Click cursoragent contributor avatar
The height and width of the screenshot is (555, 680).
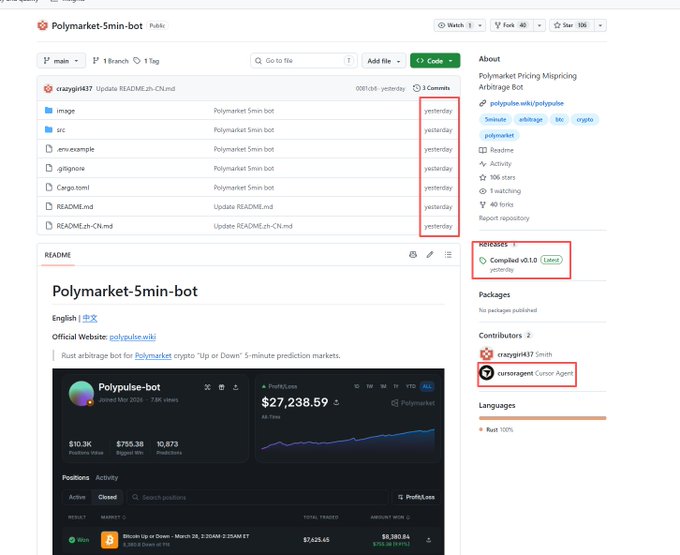(x=487, y=372)
